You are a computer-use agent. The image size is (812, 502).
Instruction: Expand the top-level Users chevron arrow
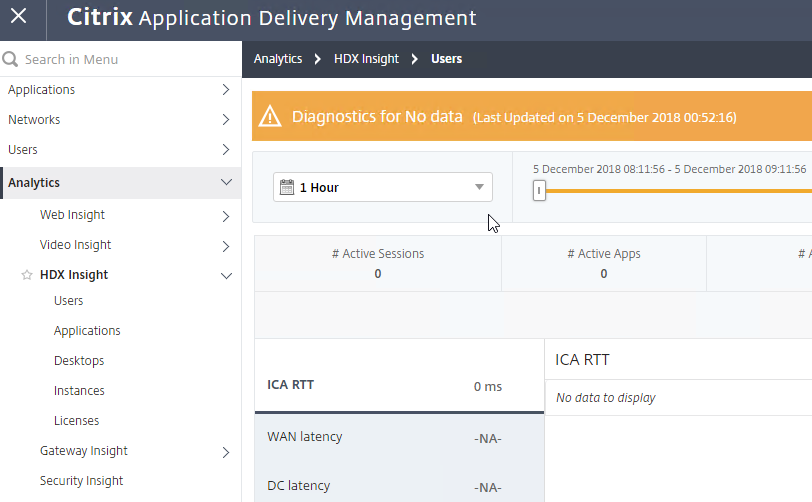click(x=226, y=150)
